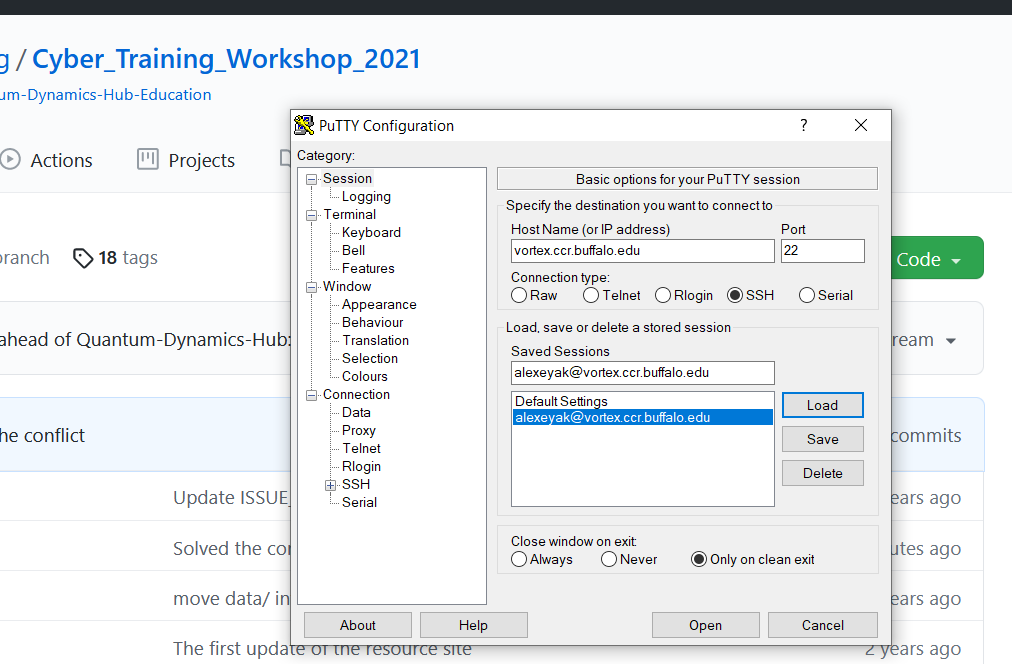
Task: Select Colours in the category tree
Action: point(364,376)
